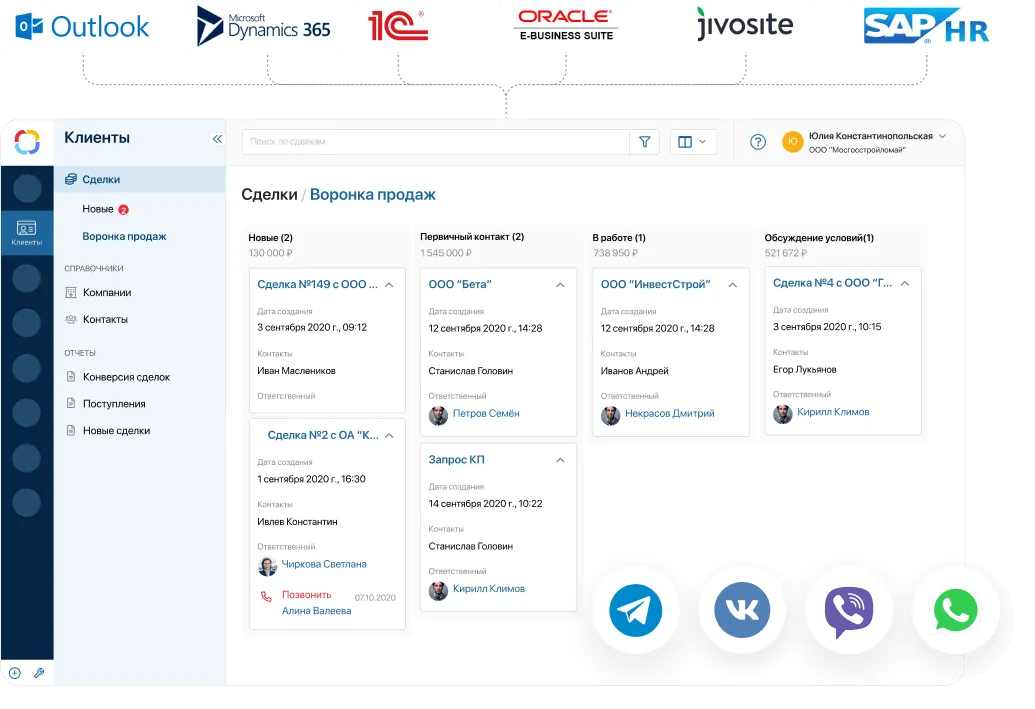This screenshot has height=709, width=1035.
Task: Open the column view layout dropdown
Action: click(692, 142)
